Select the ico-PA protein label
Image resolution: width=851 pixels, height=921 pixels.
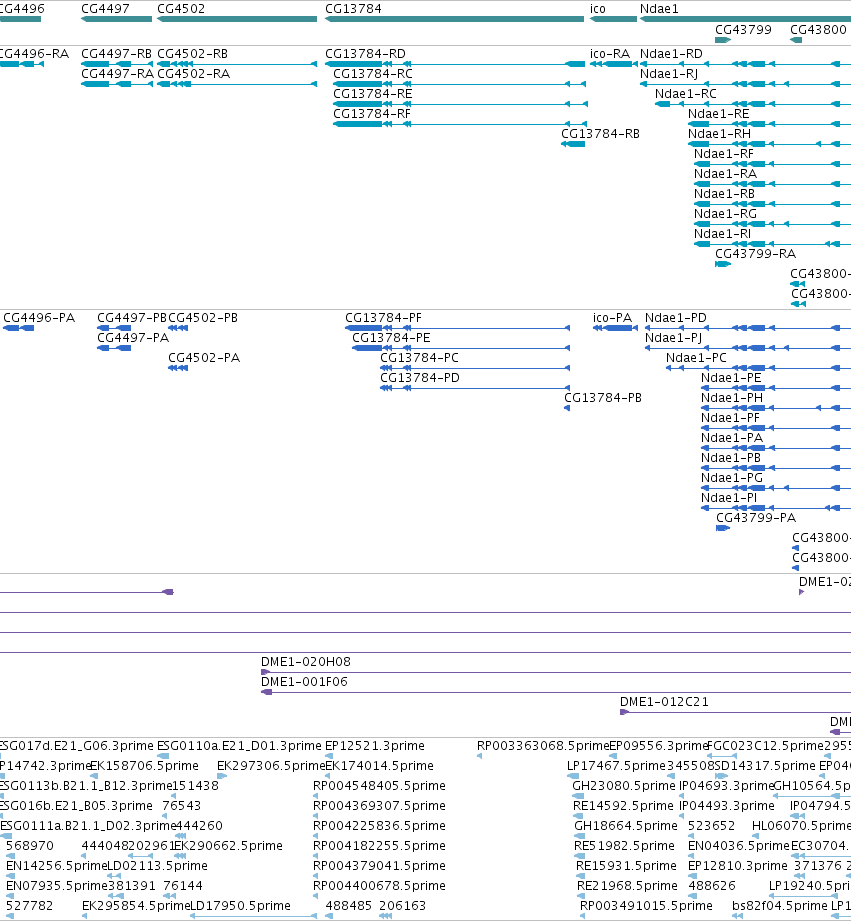click(x=612, y=318)
